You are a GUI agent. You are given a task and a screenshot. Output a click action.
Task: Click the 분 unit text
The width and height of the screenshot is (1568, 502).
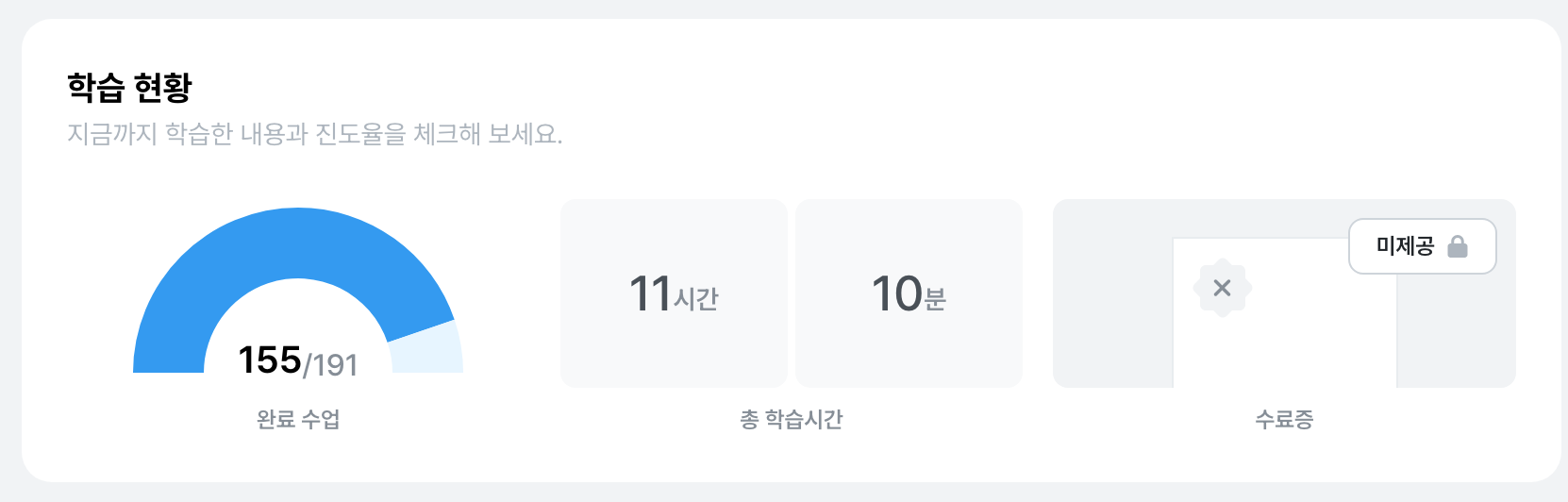[x=935, y=298]
